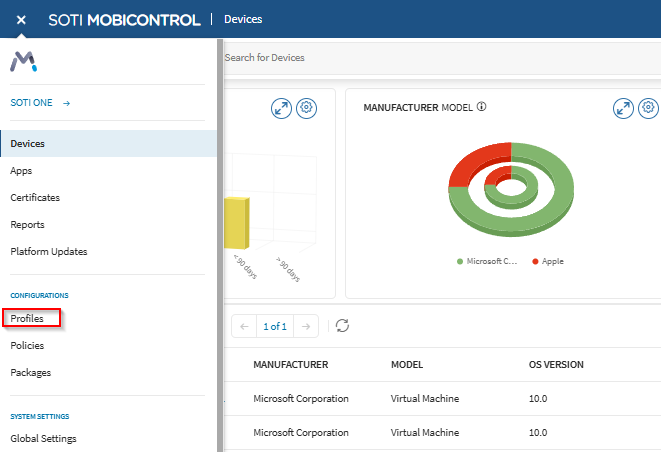Open Packages configuration page
Viewport: 661px width, 452px height.
30,373
